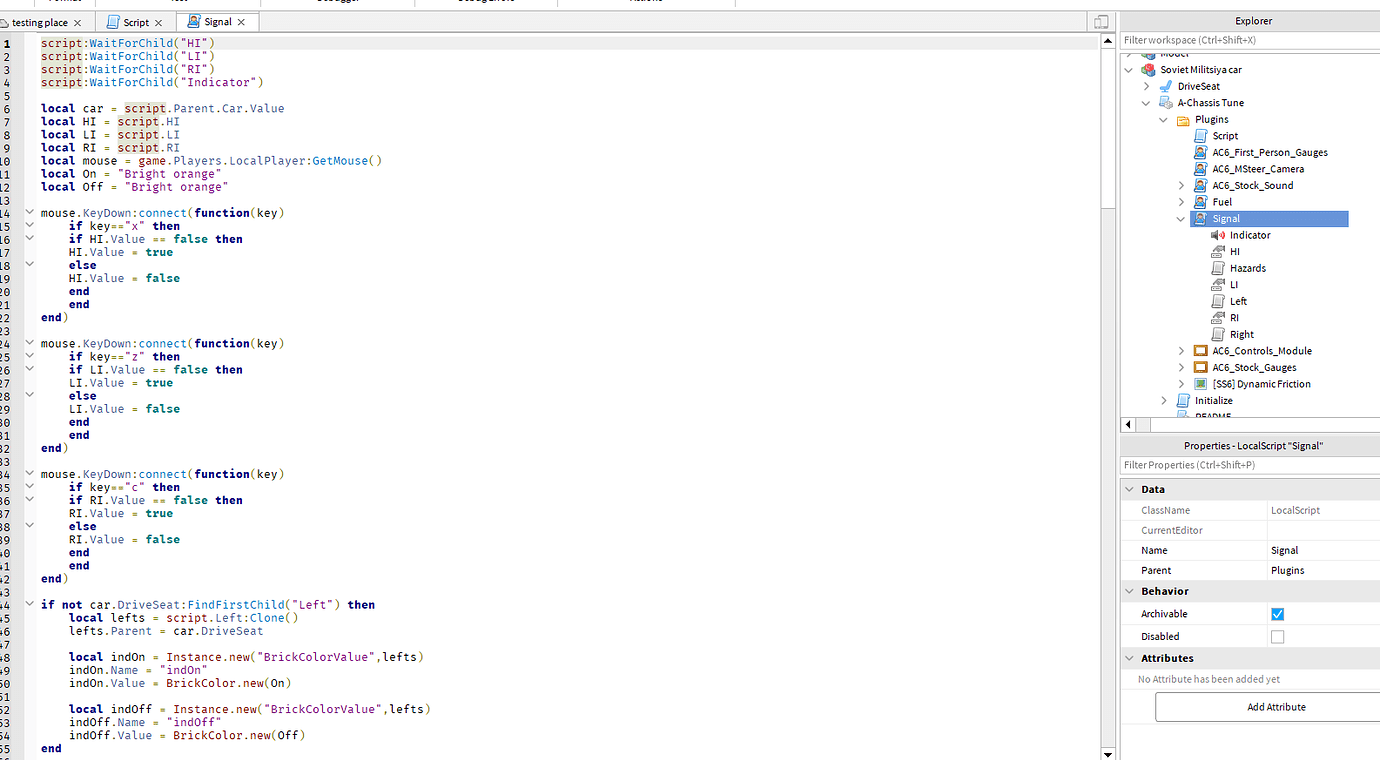Expand the AC6_Stock_Sound node
Screen dimensions: 1380x760
coord(1181,185)
